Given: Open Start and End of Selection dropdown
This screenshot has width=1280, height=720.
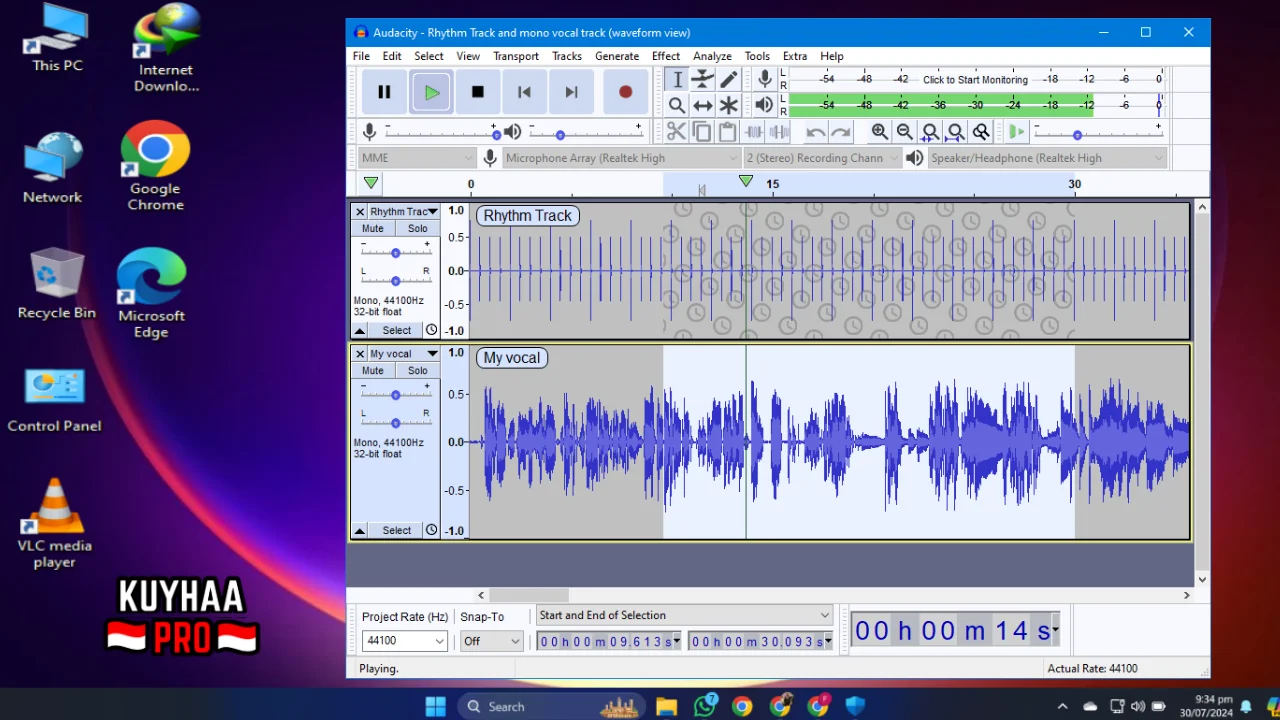Looking at the screenshot, I should point(684,615).
